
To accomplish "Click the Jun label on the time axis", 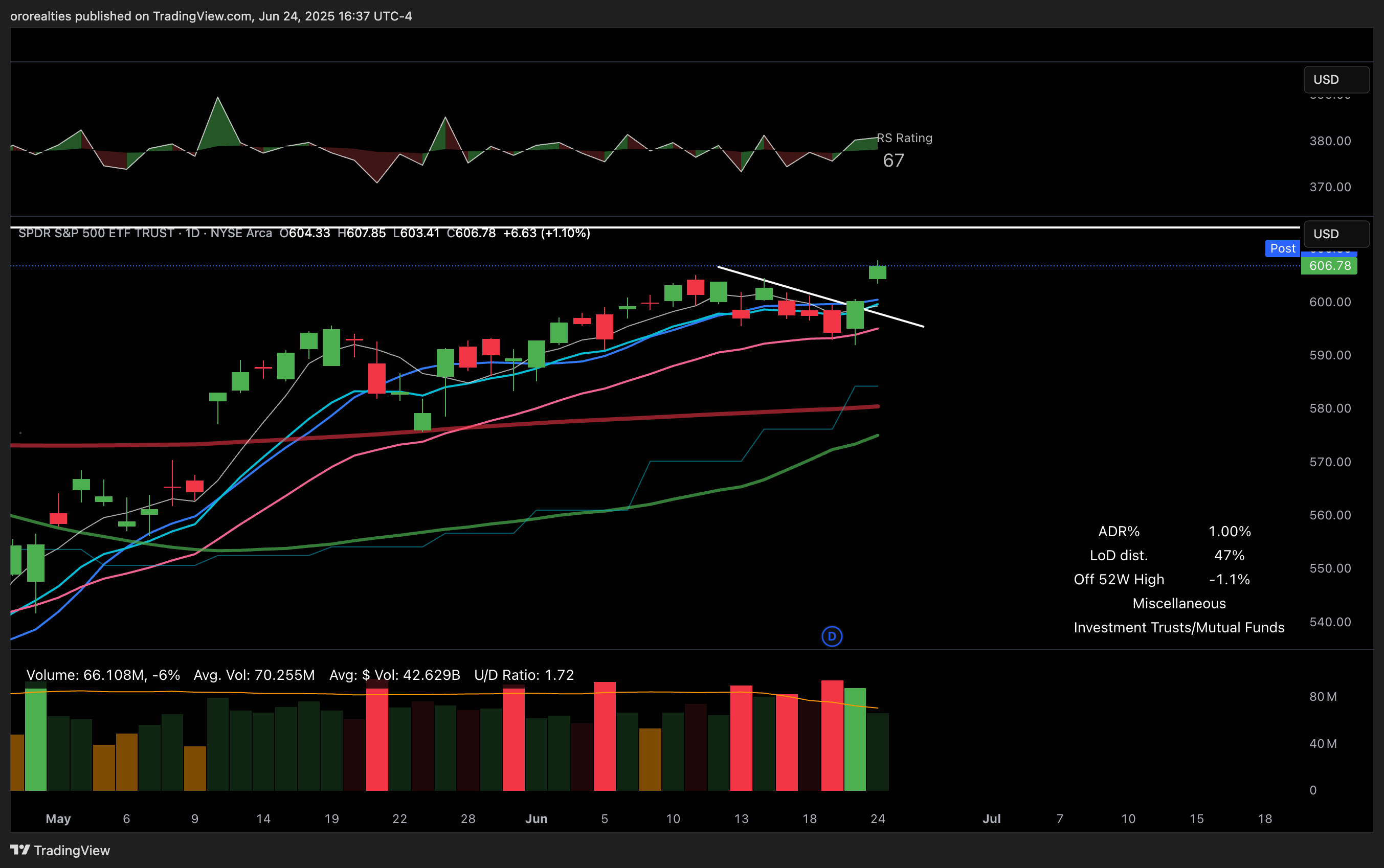I will tap(537, 819).
